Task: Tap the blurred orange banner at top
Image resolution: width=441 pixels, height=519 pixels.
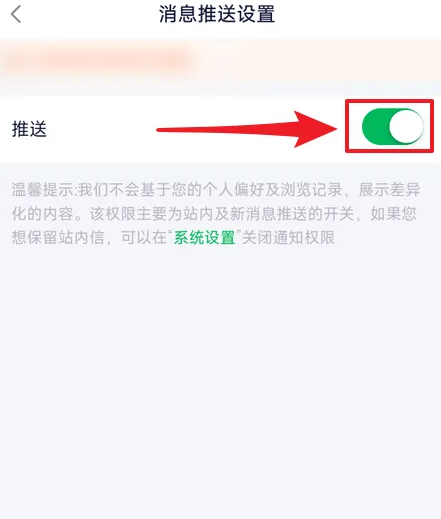Action: coord(220,60)
